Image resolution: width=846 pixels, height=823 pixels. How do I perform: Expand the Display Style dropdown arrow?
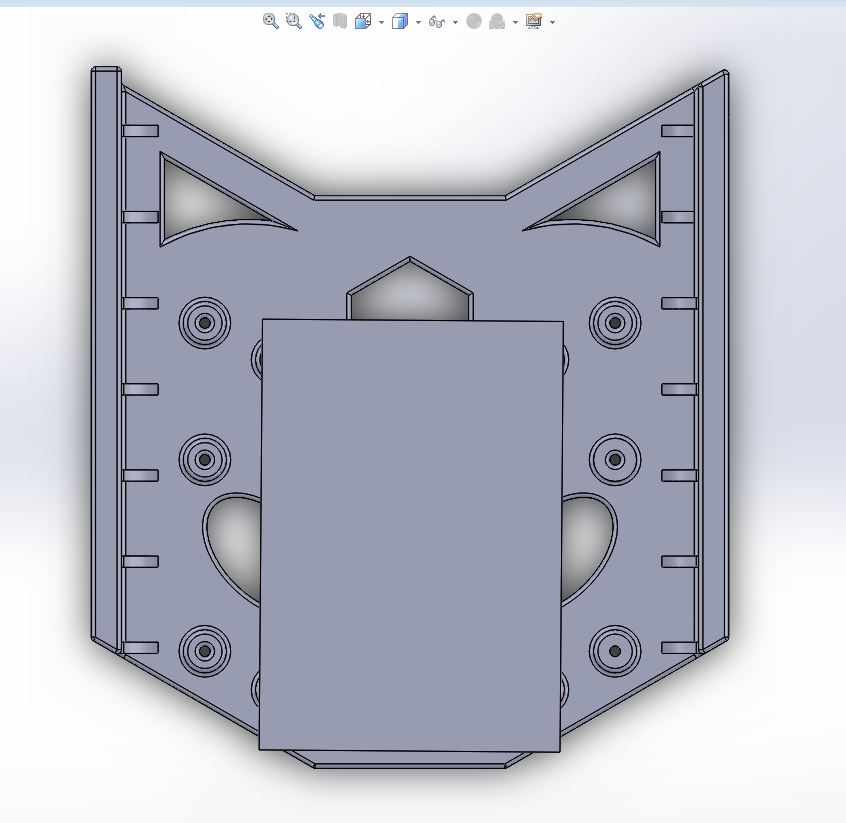click(x=418, y=22)
